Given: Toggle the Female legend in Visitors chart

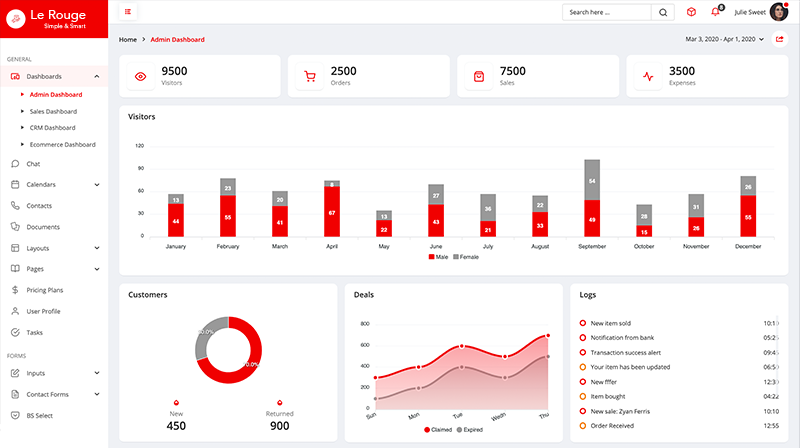Looking at the screenshot, I should (x=464, y=258).
